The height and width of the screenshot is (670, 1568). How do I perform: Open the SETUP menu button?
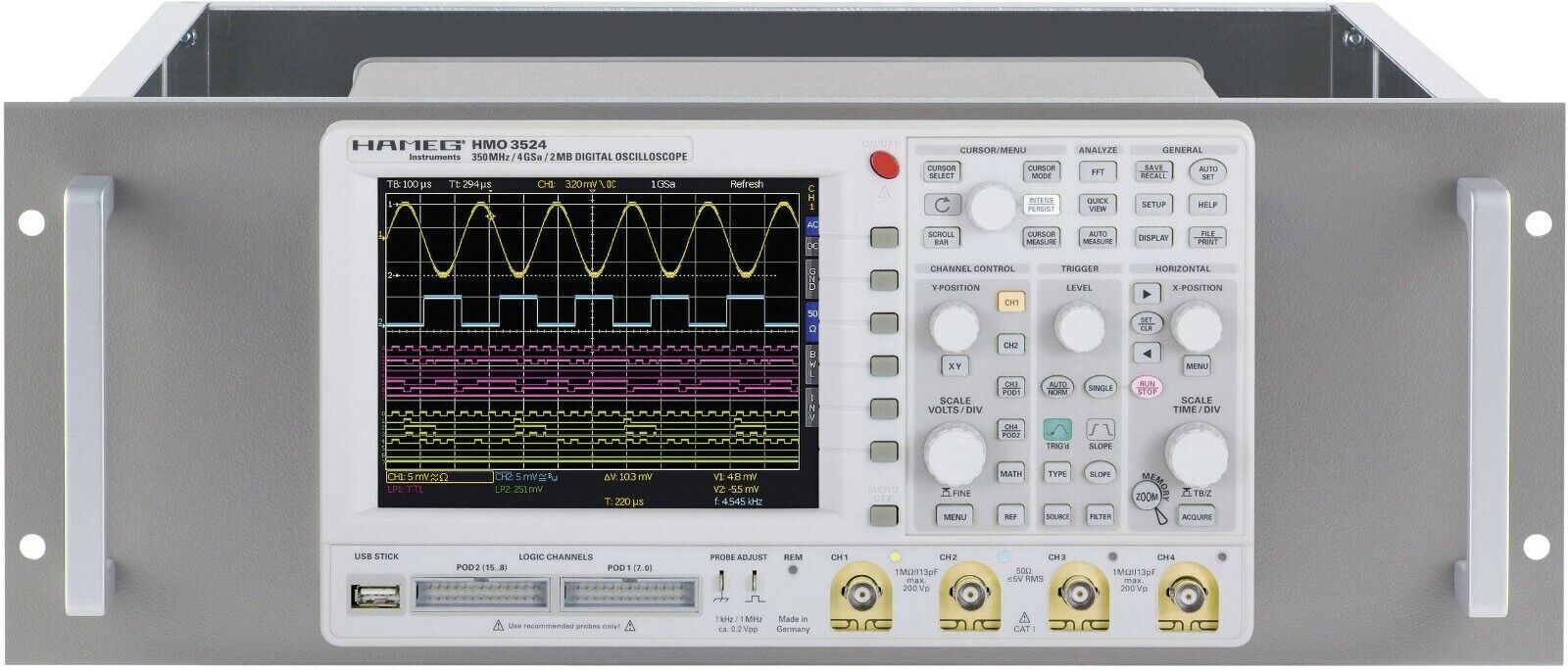tap(1153, 204)
